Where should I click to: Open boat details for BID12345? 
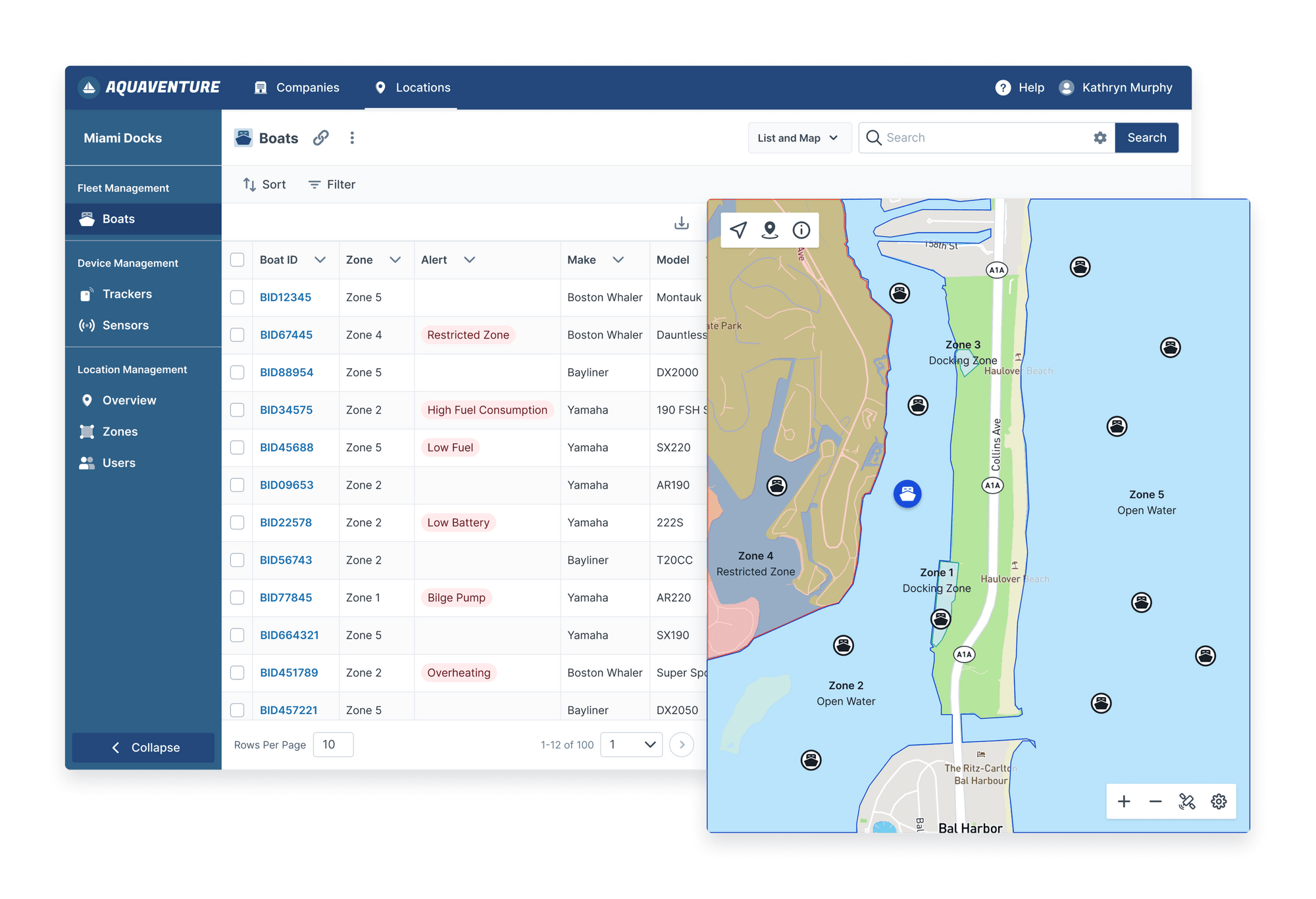click(286, 297)
